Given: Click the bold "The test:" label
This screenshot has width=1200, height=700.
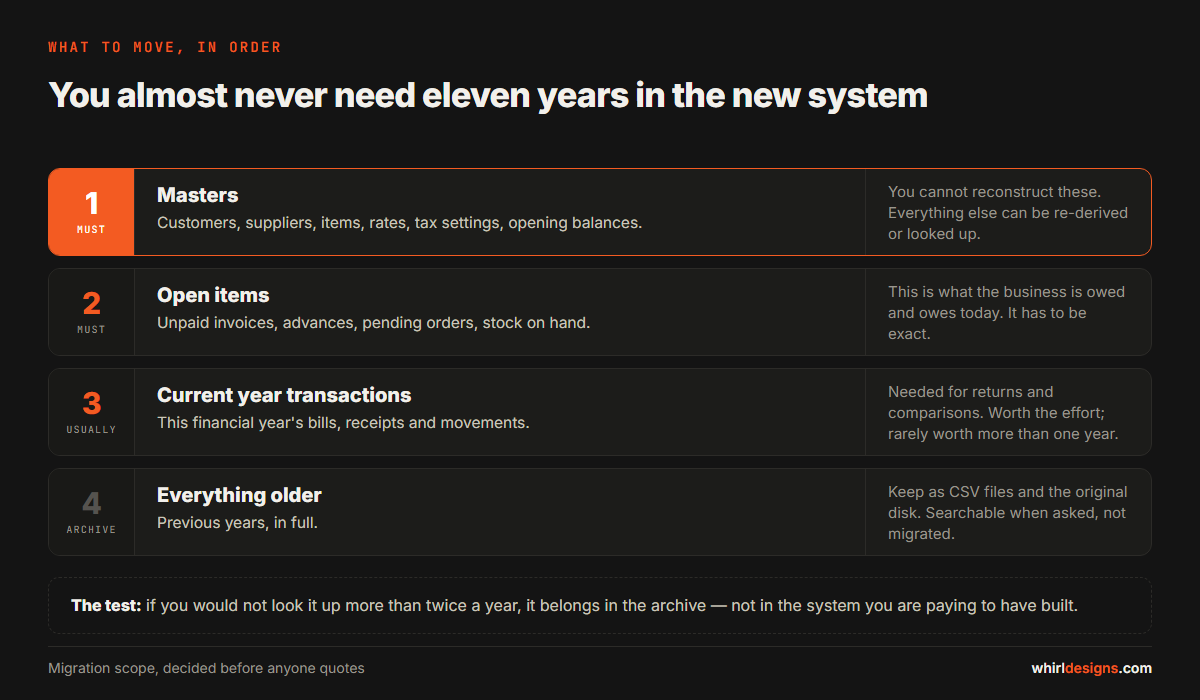Looking at the screenshot, I should click(106, 606).
